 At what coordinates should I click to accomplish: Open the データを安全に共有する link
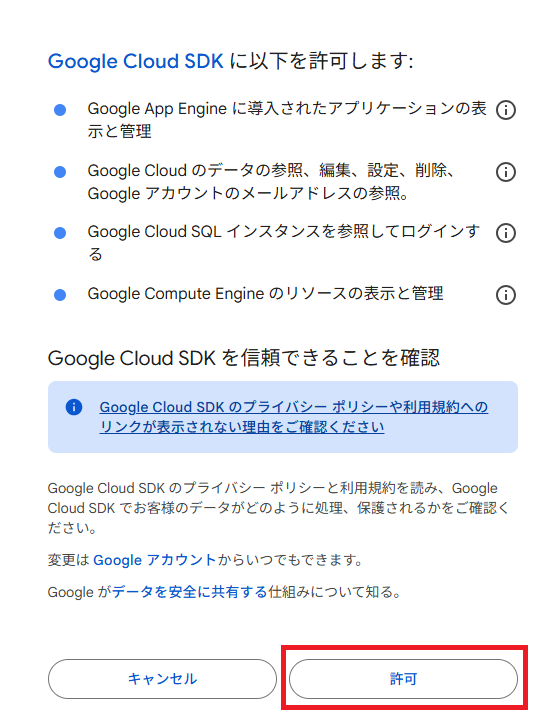click(189, 592)
